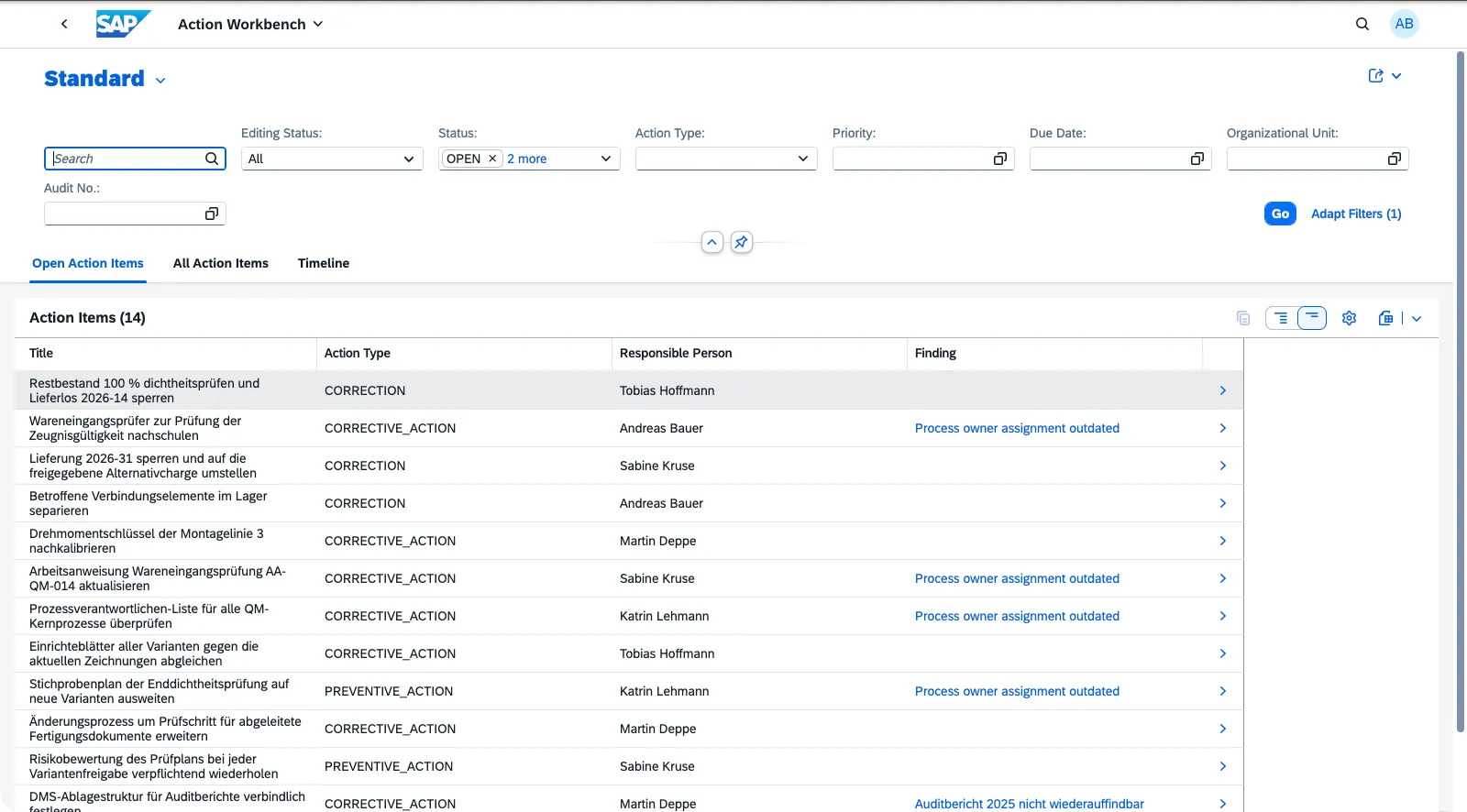
Task: Open finding link in Wareneingangsprüfer row
Action: tap(1017, 428)
